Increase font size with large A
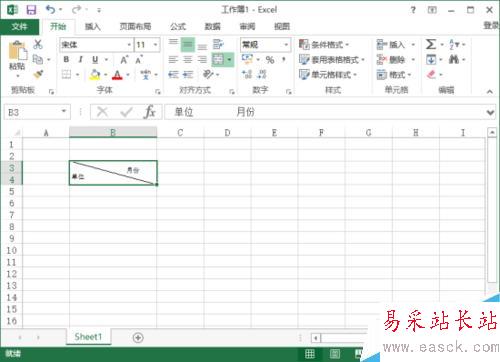500x362 pixels. pyautogui.click(x=124, y=60)
